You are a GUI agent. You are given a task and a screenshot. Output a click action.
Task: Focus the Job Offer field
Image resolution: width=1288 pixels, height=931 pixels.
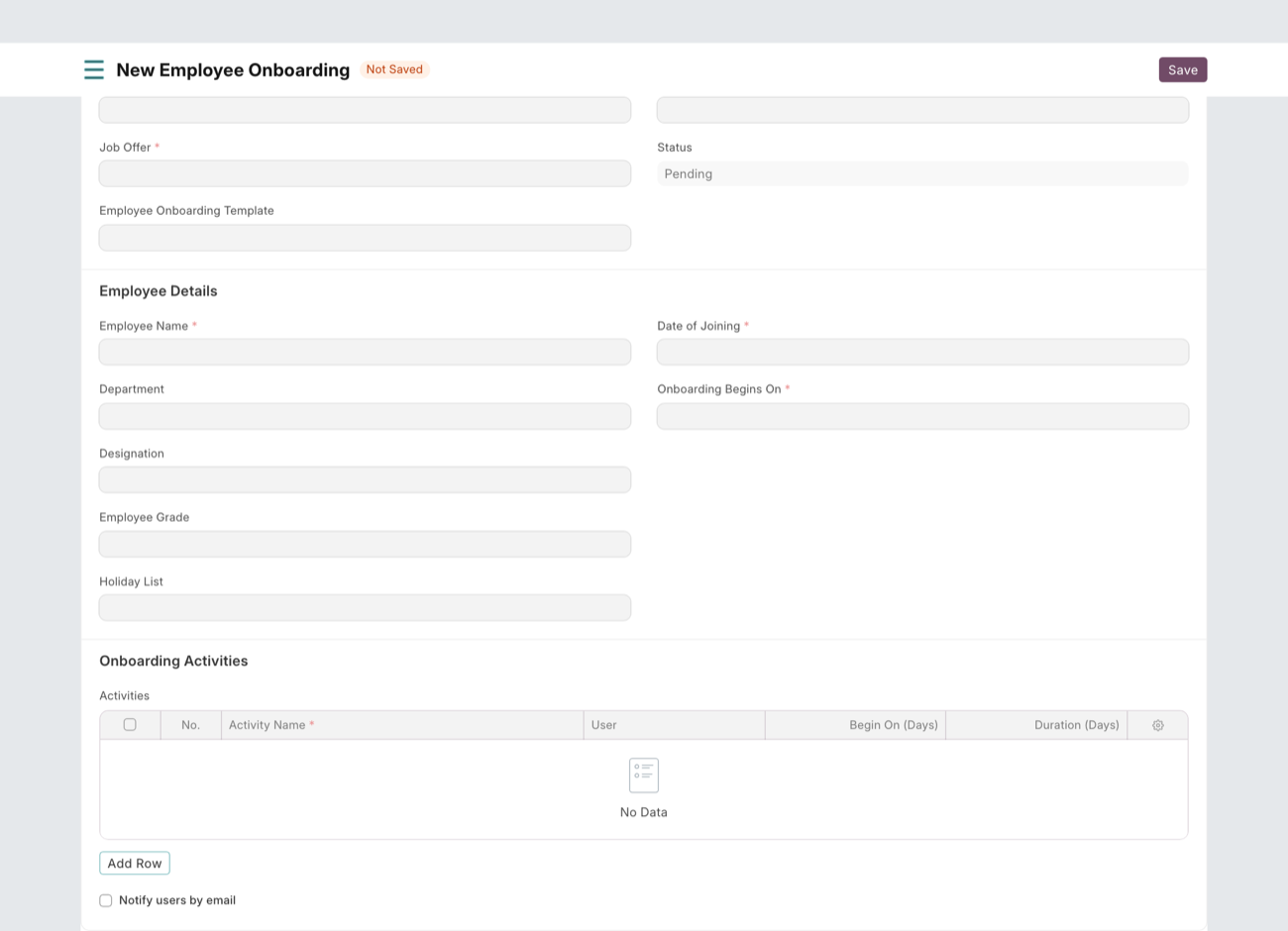click(365, 173)
